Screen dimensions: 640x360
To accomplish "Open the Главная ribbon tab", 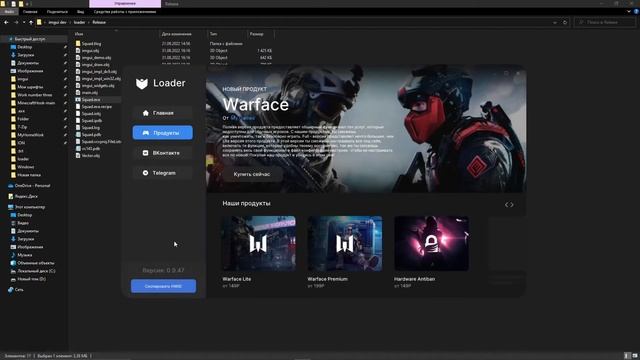I will coord(30,11).
